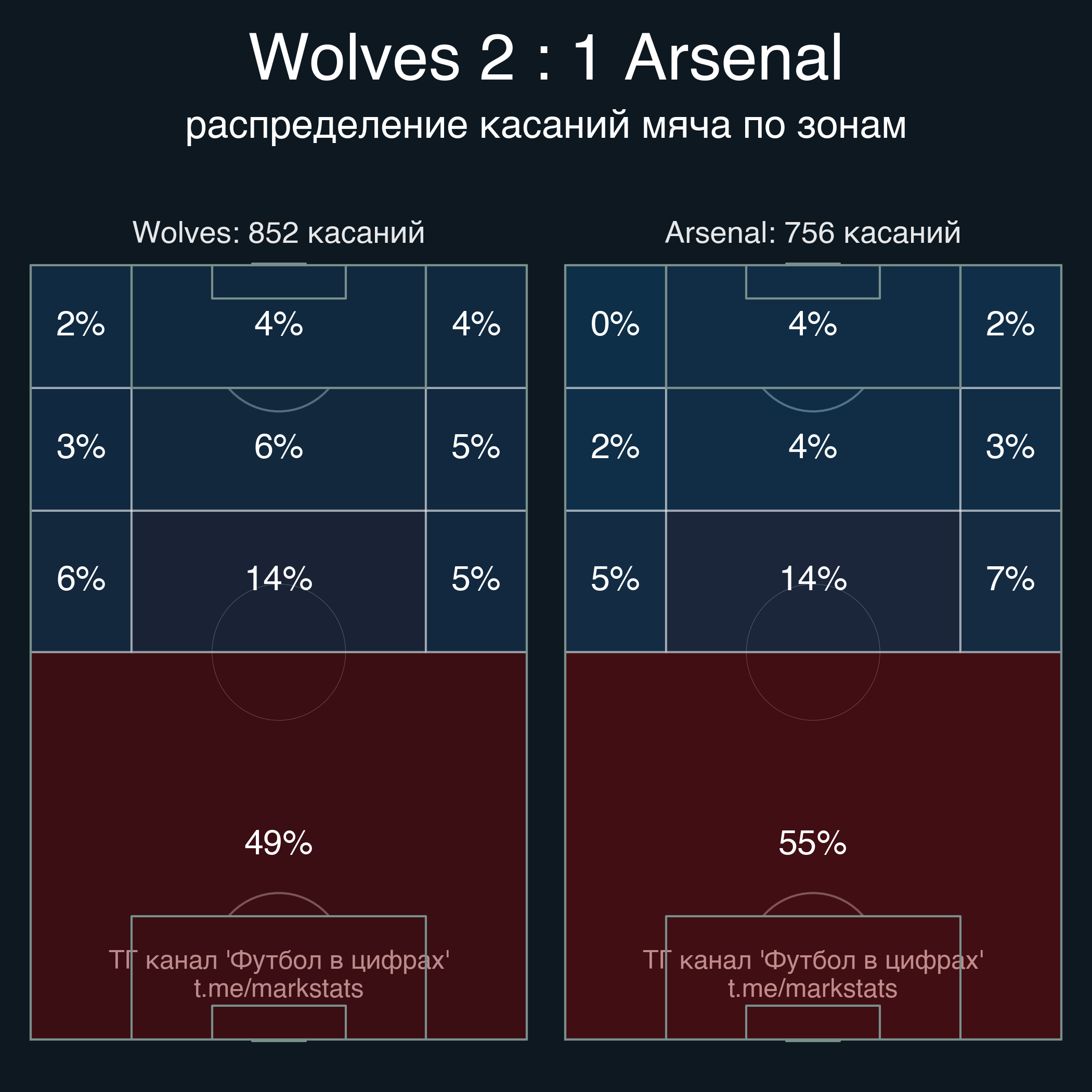Click Arsenal's 0% zone
This screenshot has height=1092, width=1092.
click(x=615, y=325)
